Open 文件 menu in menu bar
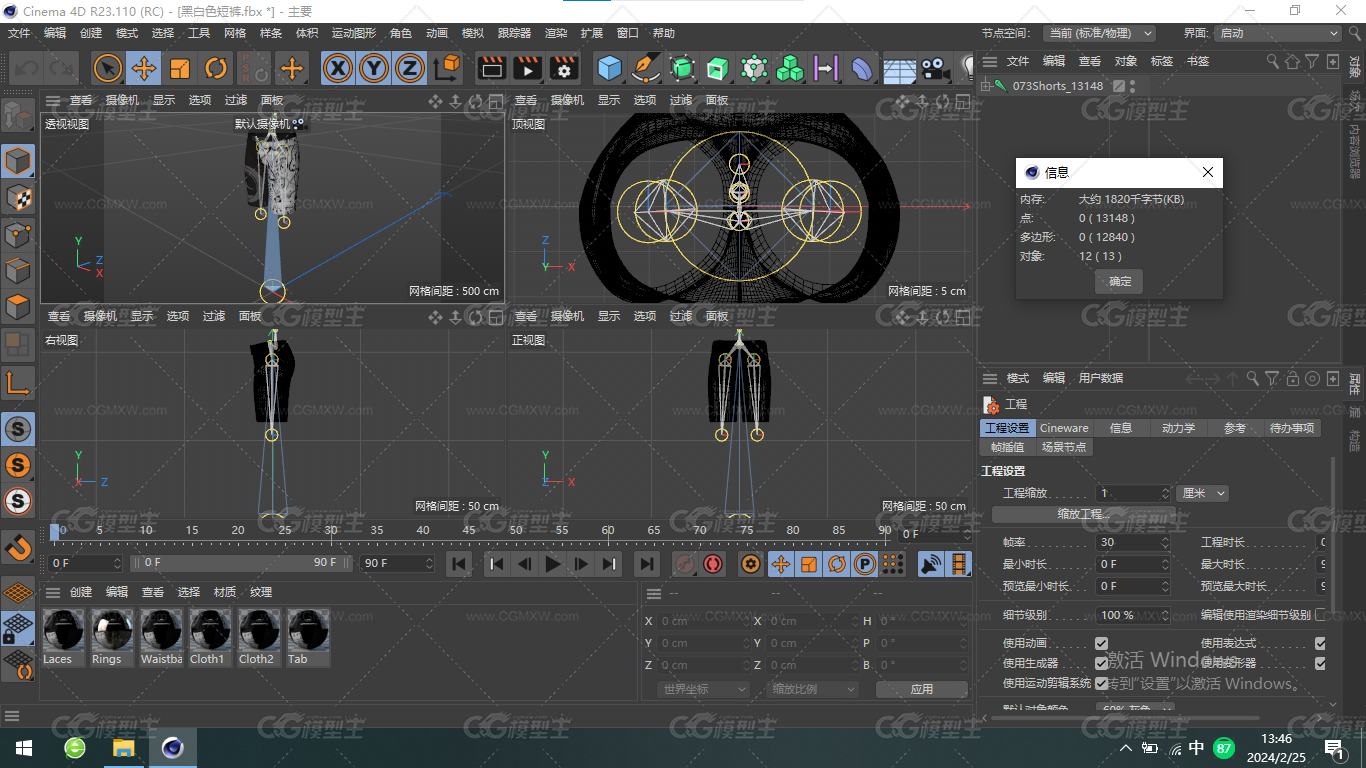The width and height of the screenshot is (1366, 768). (x=19, y=33)
